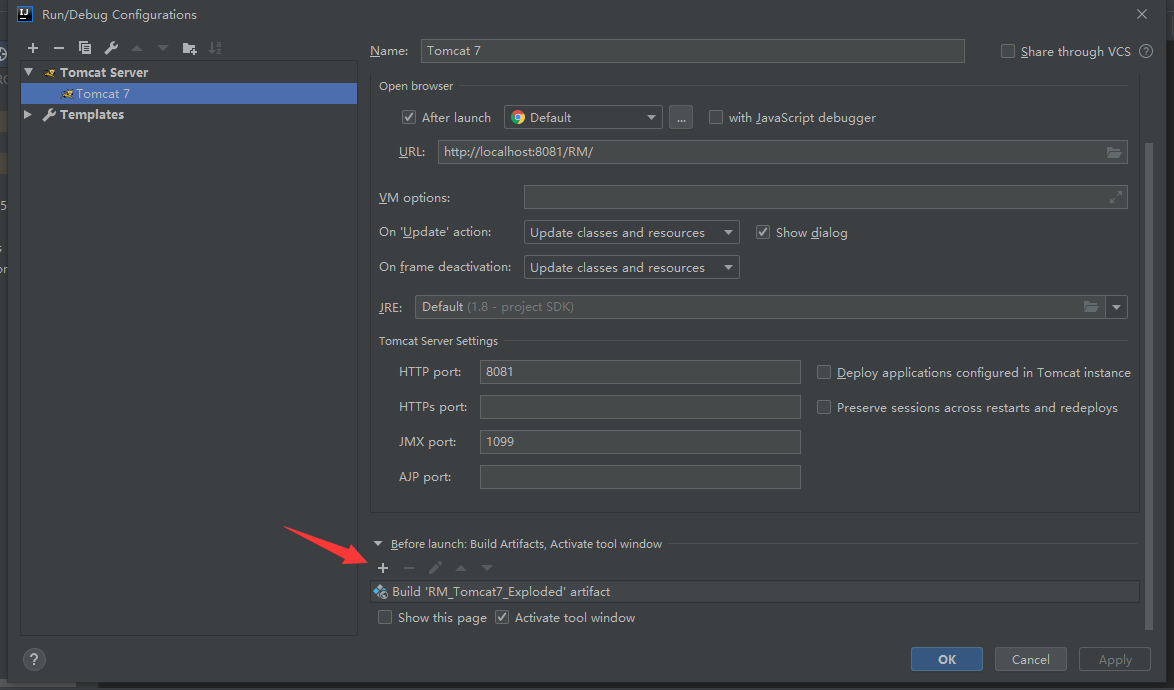Viewport: 1174px width, 690px height.
Task: Move configuration down arrow in toolbar
Action: (x=162, y=48)
